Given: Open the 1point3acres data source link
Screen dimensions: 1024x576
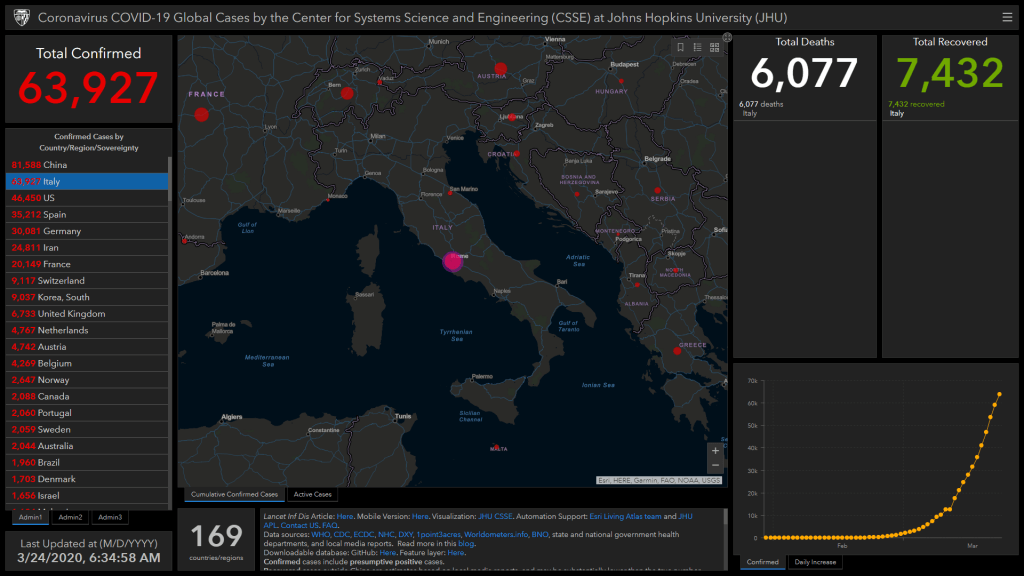Looking at the screenshot, I should (438, 534).
